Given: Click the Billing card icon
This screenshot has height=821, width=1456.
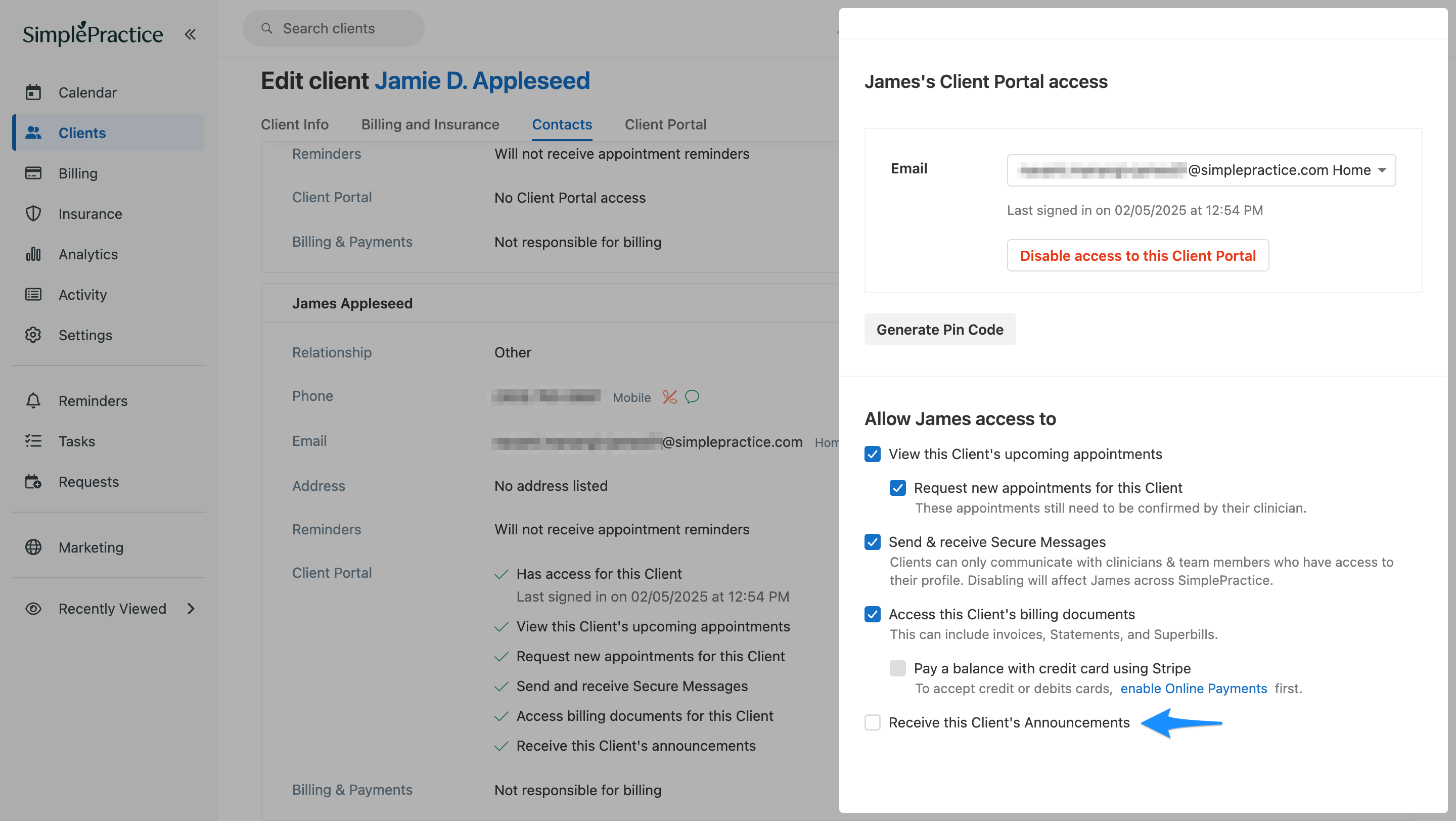Looking at the screenshot, I should tap(33, 173).
